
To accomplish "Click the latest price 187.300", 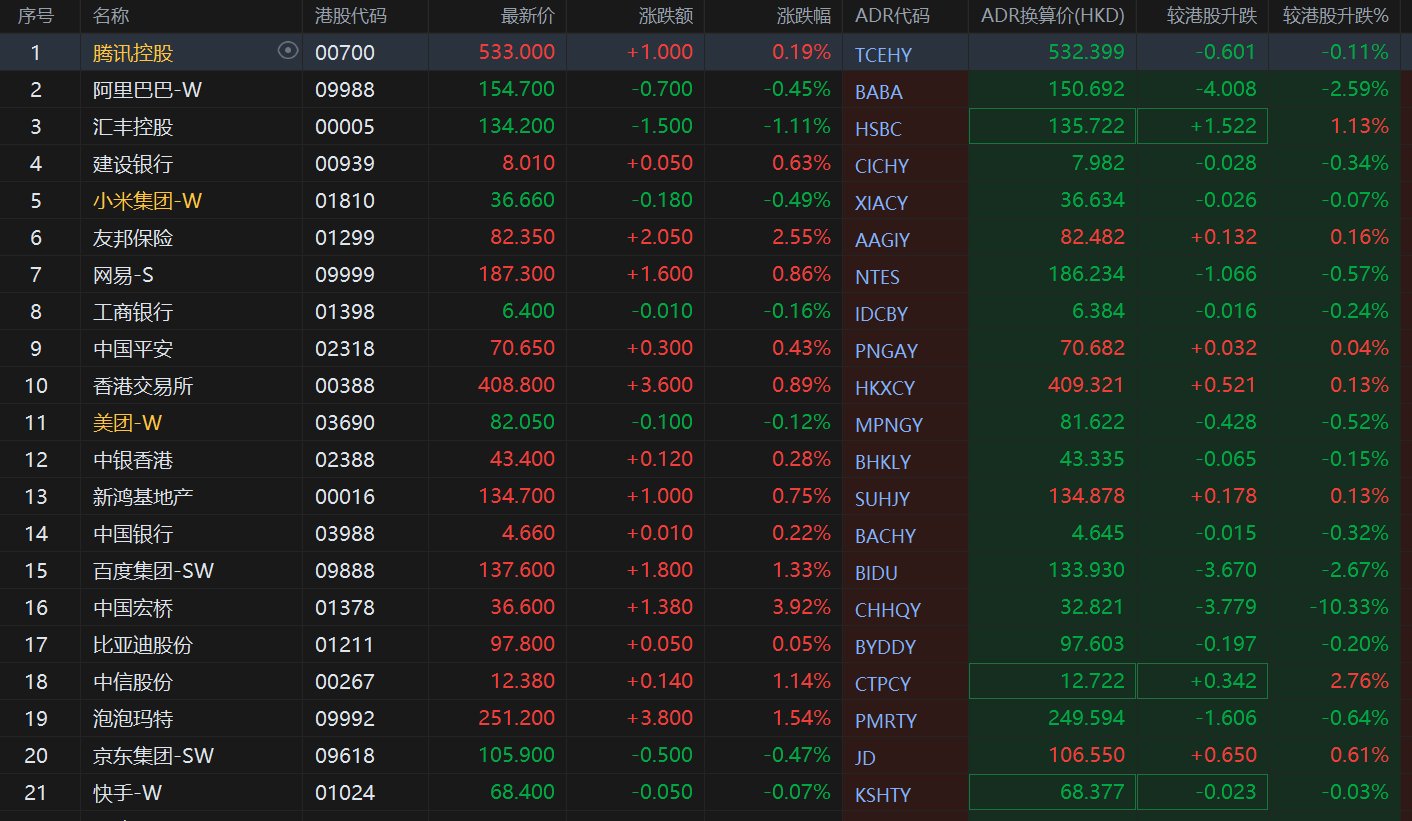I will point(517,275).
